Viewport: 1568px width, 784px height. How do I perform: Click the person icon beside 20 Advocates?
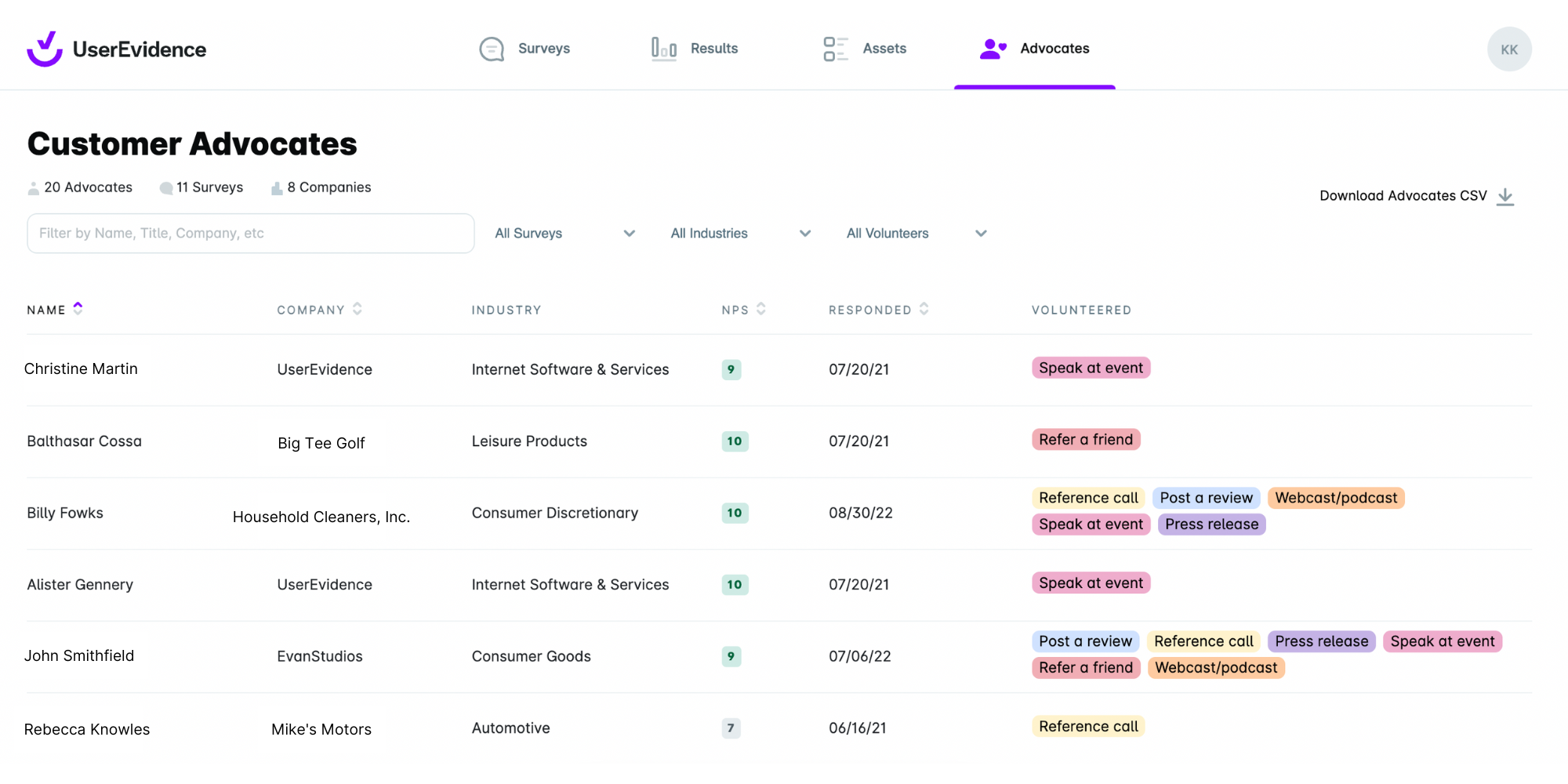33,188
